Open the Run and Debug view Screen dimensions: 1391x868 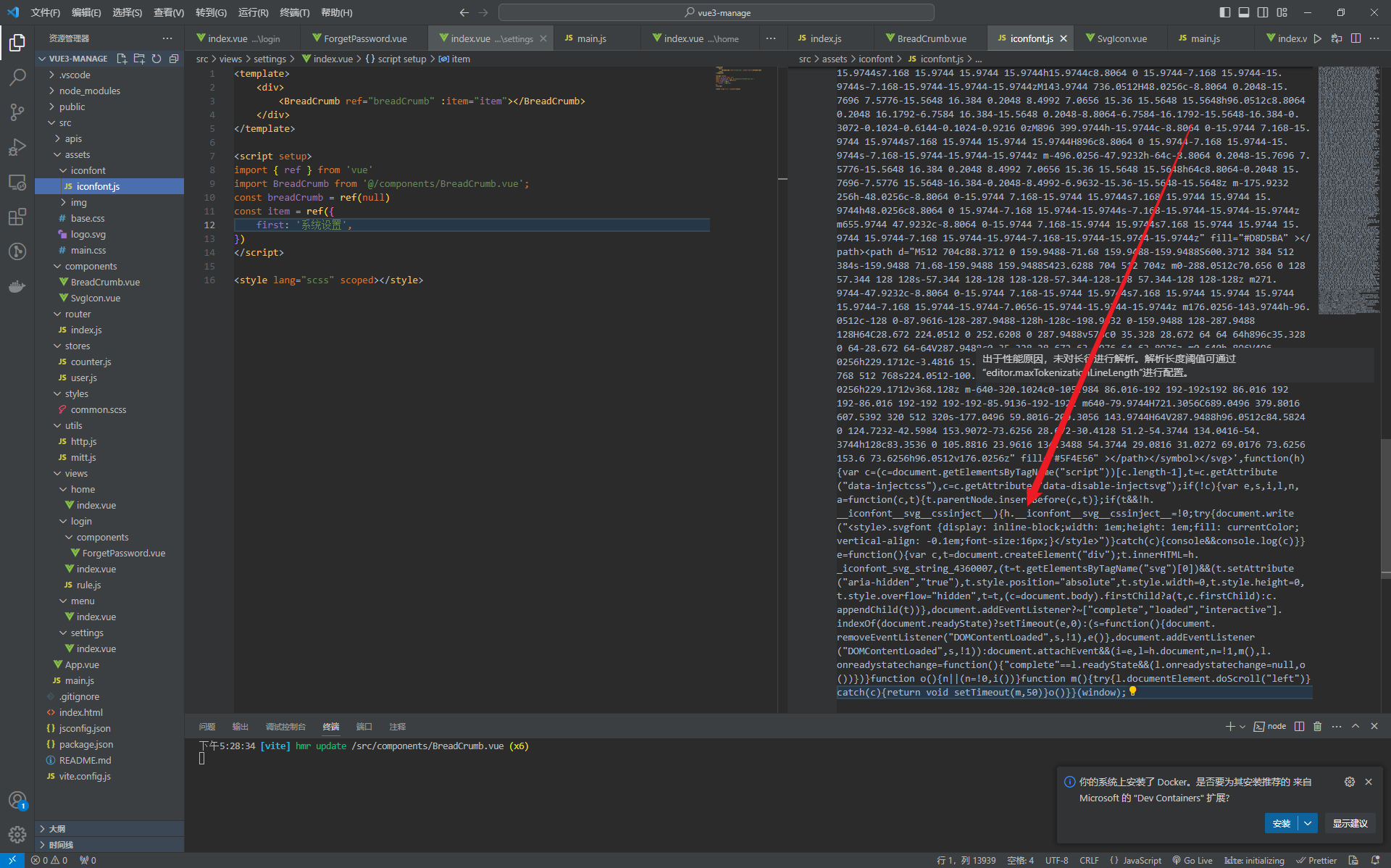[17, 147]
